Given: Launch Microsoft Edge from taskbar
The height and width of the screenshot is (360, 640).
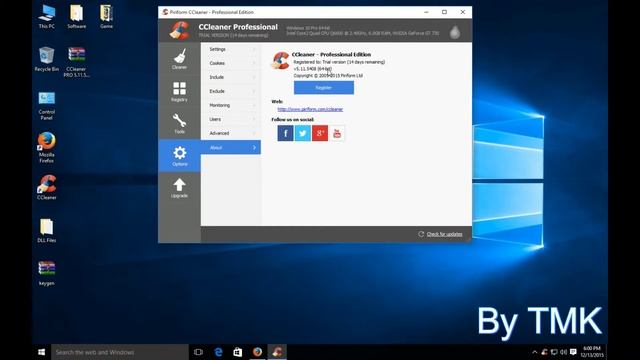Looking at the screenshot, I should pyautogui.click(x=218, y=352).
